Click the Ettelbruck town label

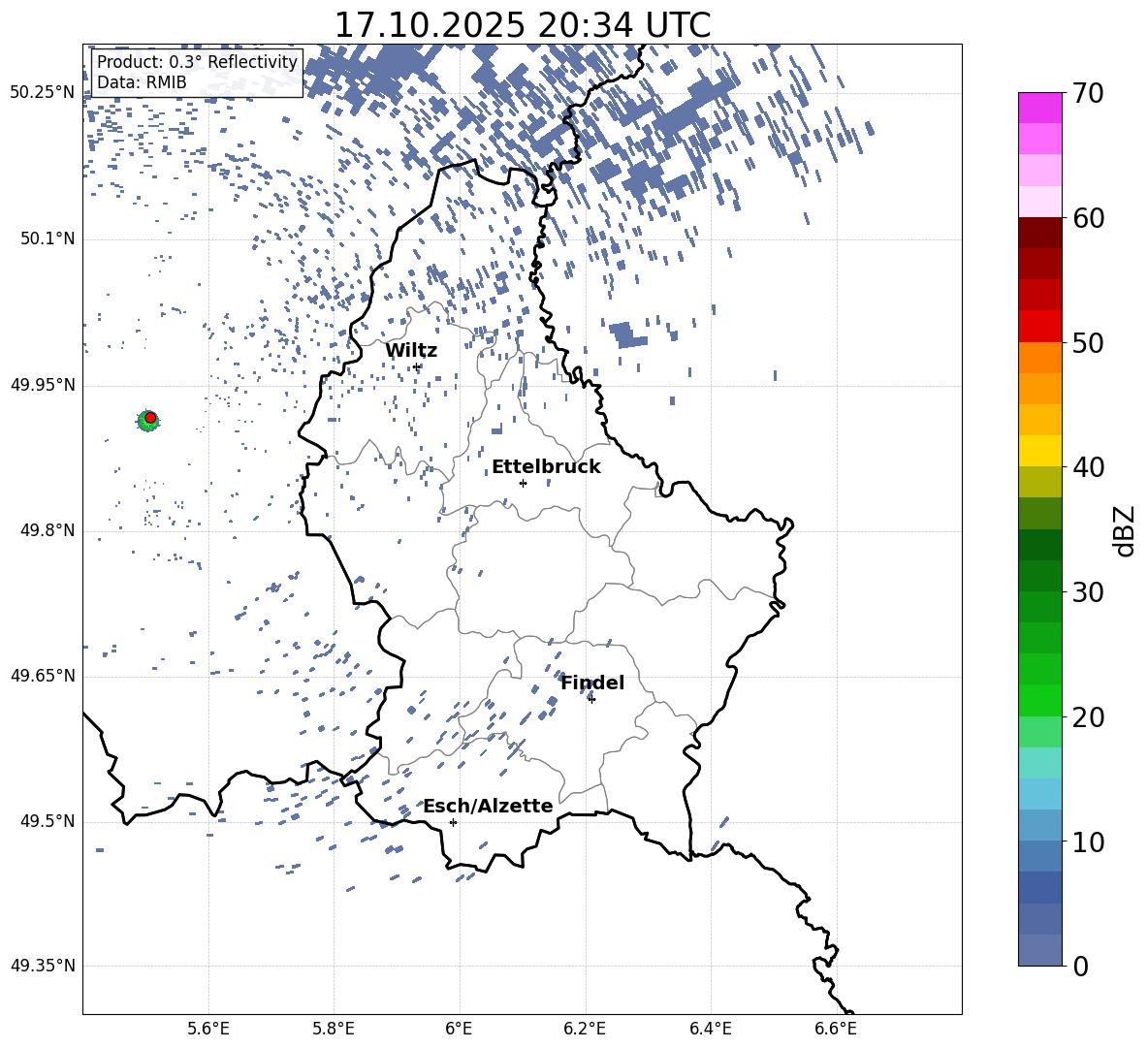coord(546,467)
